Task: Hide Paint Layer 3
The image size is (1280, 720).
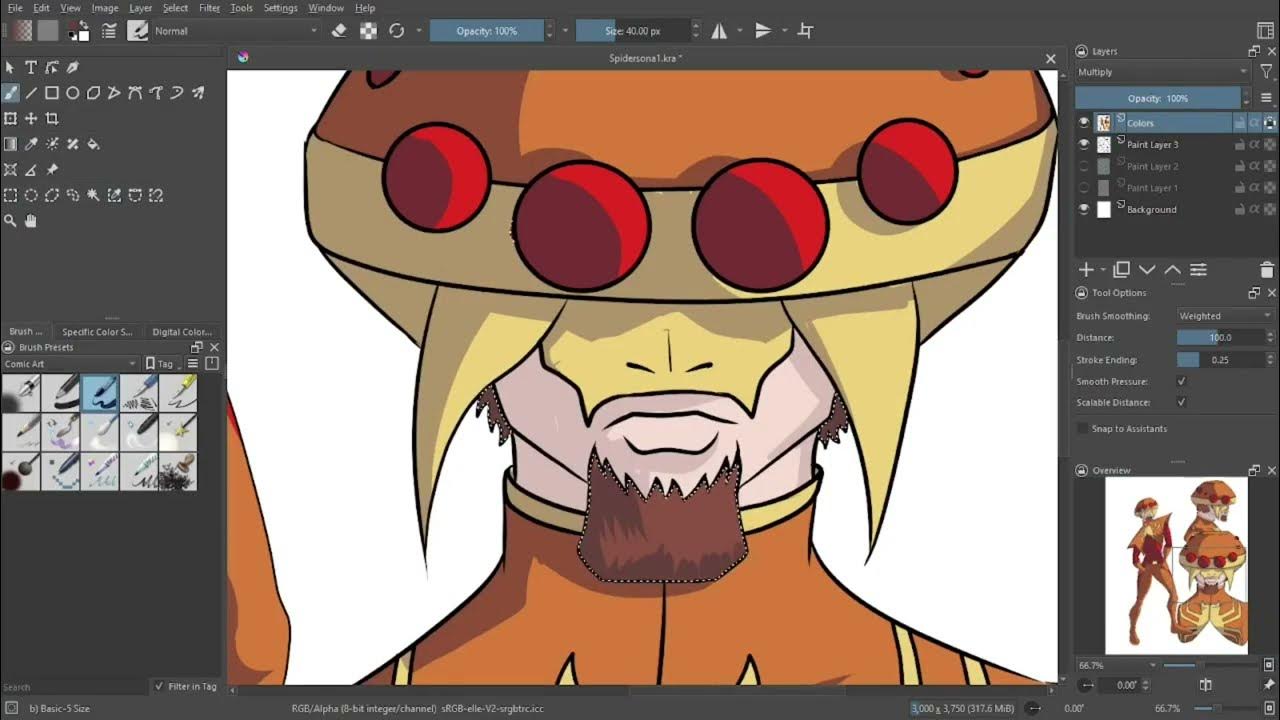Action: click(1084, 145)
